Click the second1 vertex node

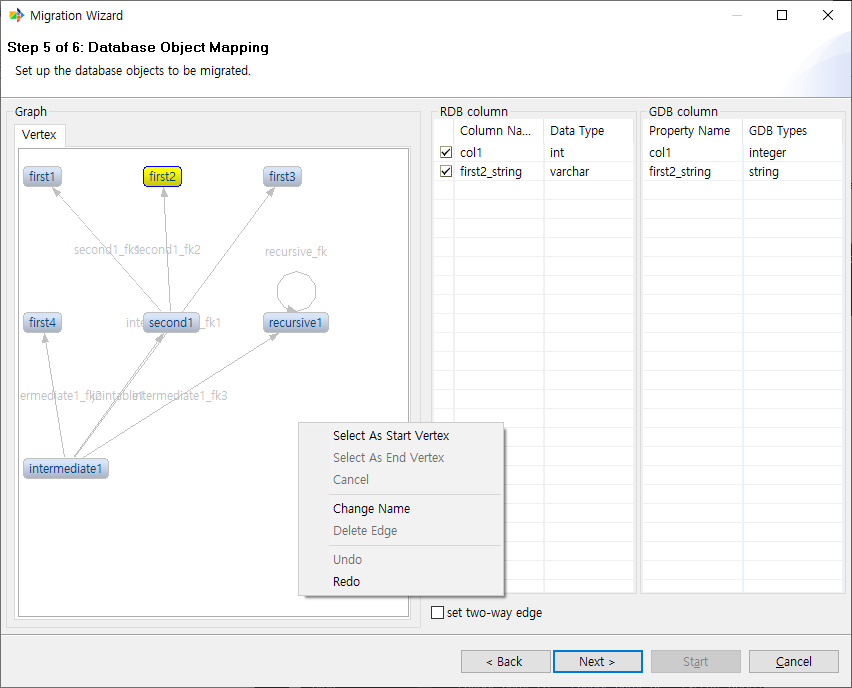tap(170, 323)
